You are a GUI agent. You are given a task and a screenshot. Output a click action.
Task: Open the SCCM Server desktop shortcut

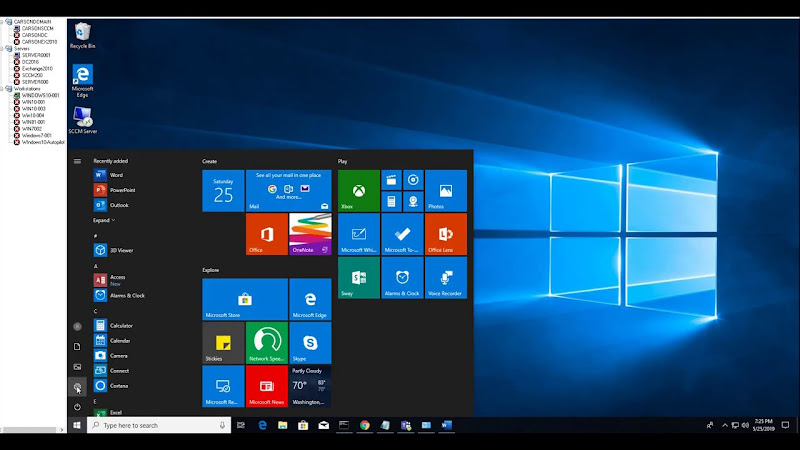pos(82,120)
